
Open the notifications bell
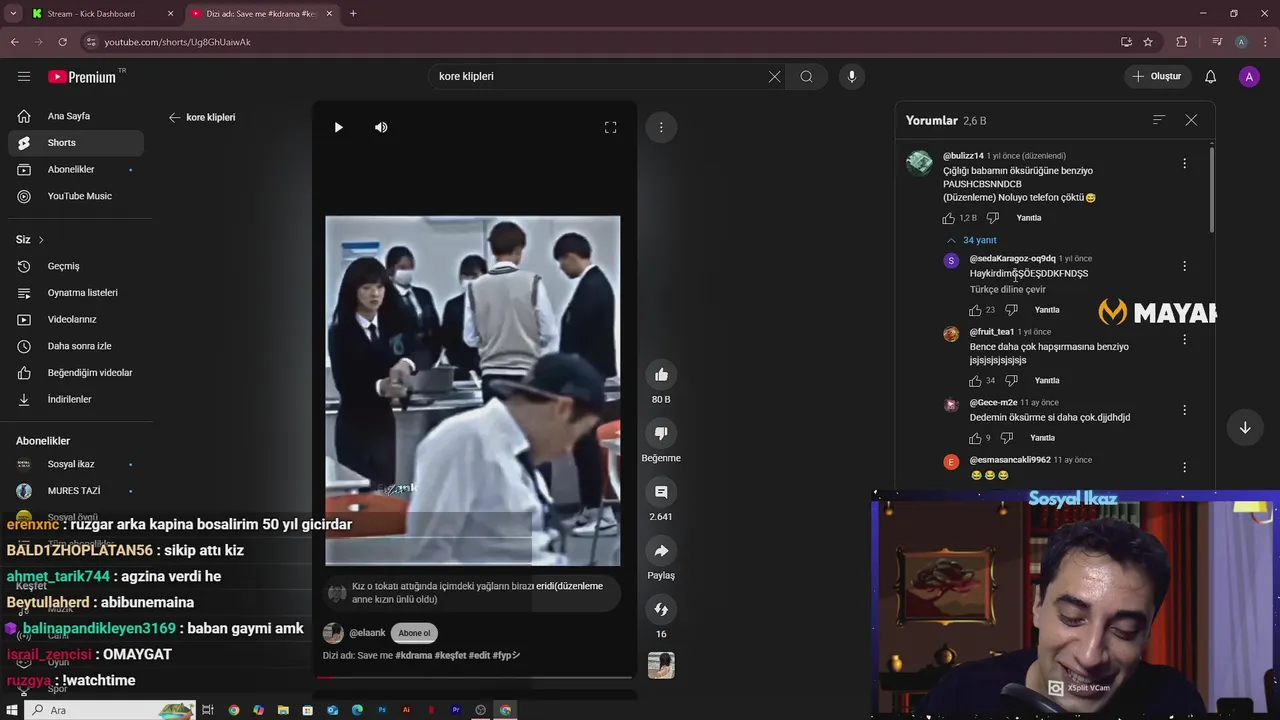(1210, 77)
